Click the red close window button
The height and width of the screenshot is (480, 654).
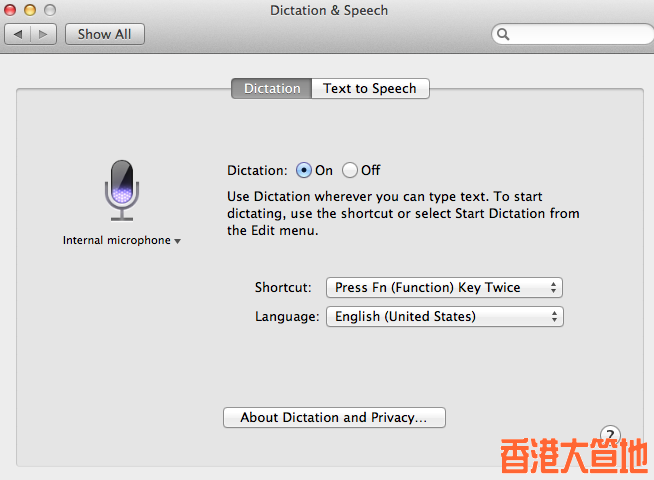tap(10, 10)
